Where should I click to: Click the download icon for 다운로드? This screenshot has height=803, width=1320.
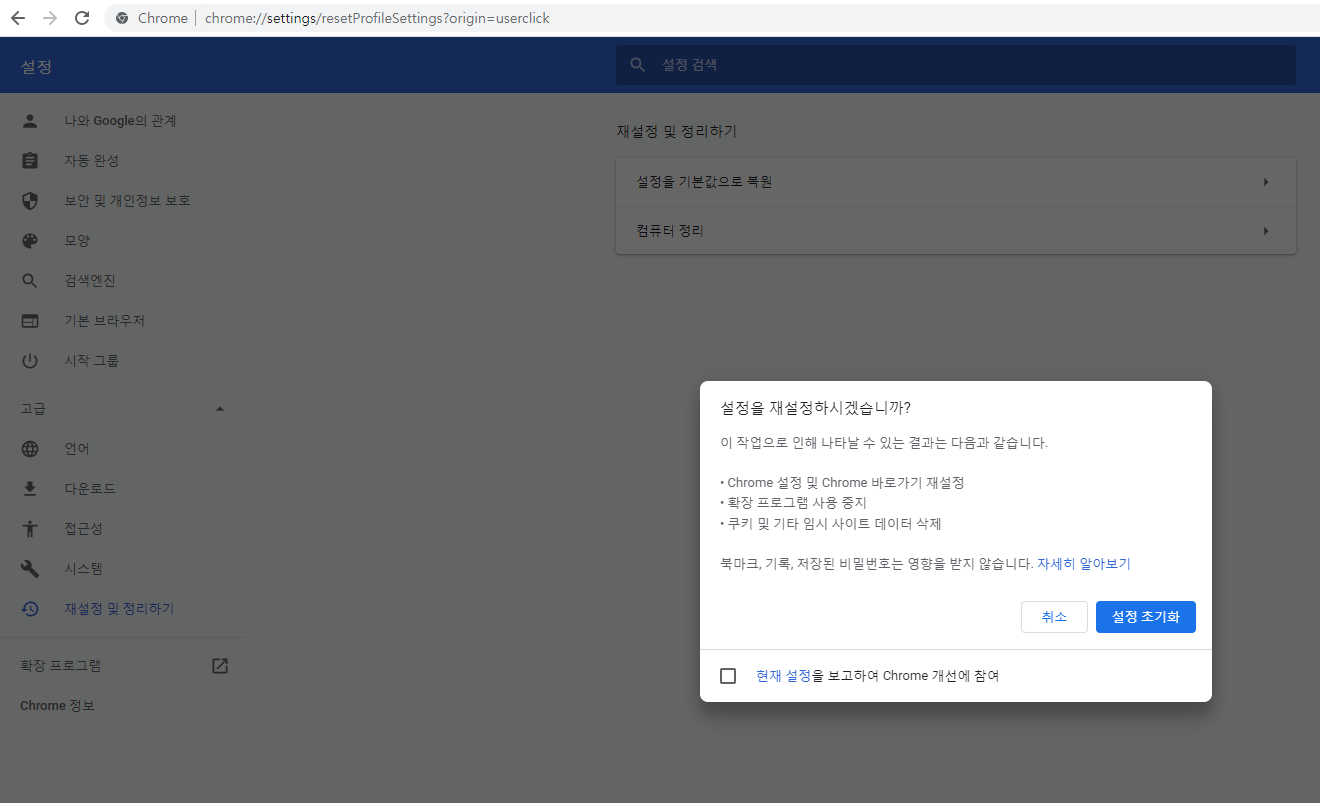pyautogui.click(x=30, y=489)
